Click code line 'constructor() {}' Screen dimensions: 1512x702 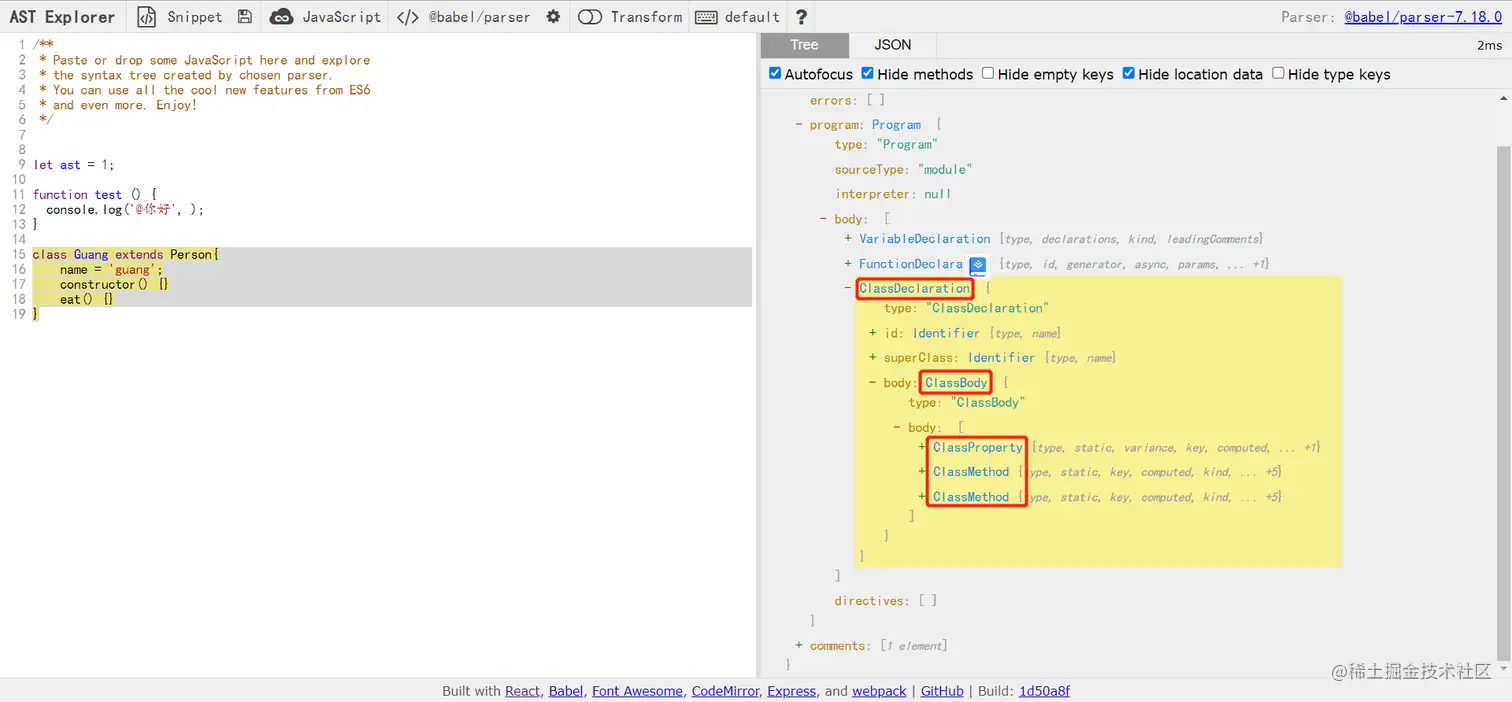coord(114,285)
